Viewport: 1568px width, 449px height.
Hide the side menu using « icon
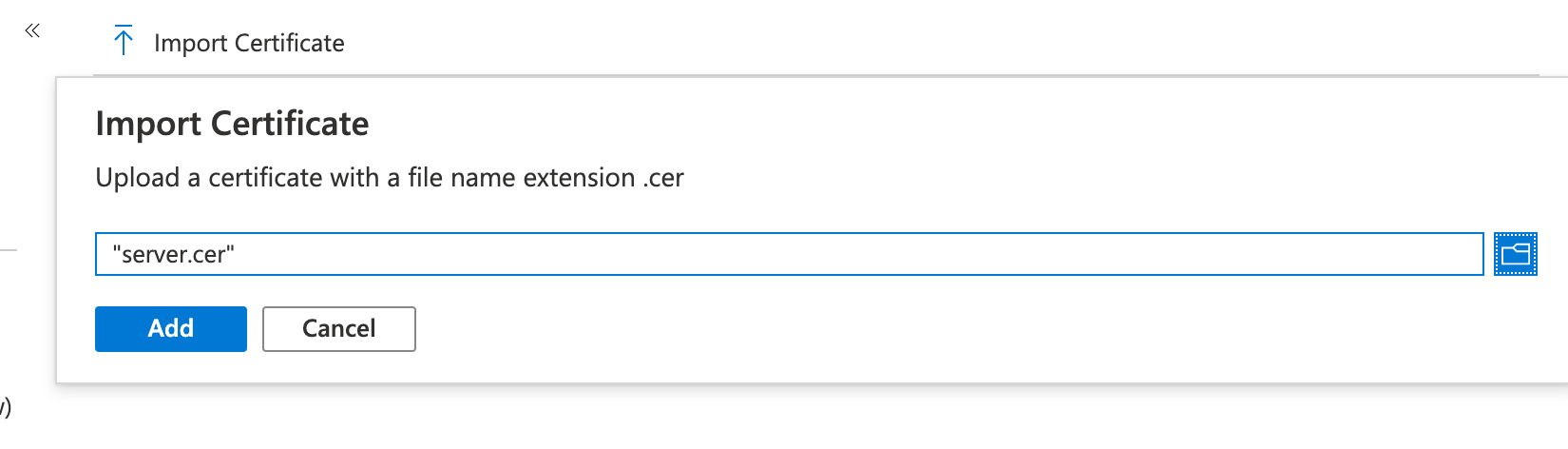pos(32,31)
